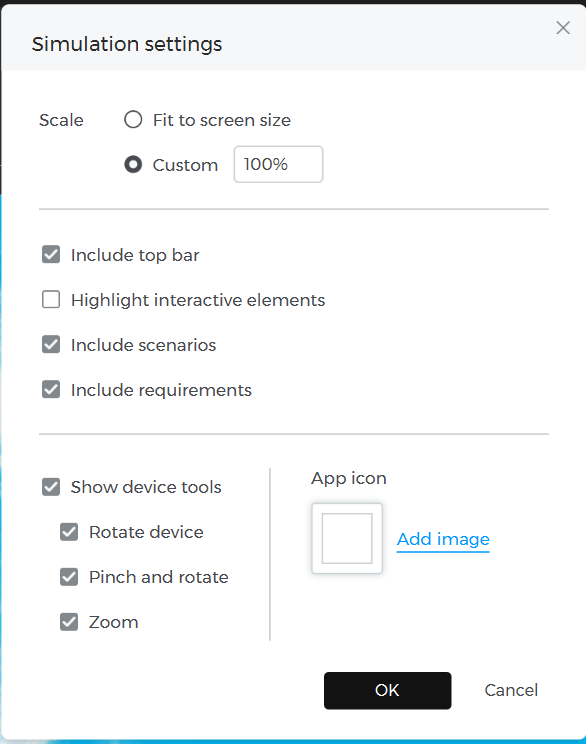This screenshot has width=586, height=744.
Task: Click the App icon image placeholder
Action: point(347,539)
